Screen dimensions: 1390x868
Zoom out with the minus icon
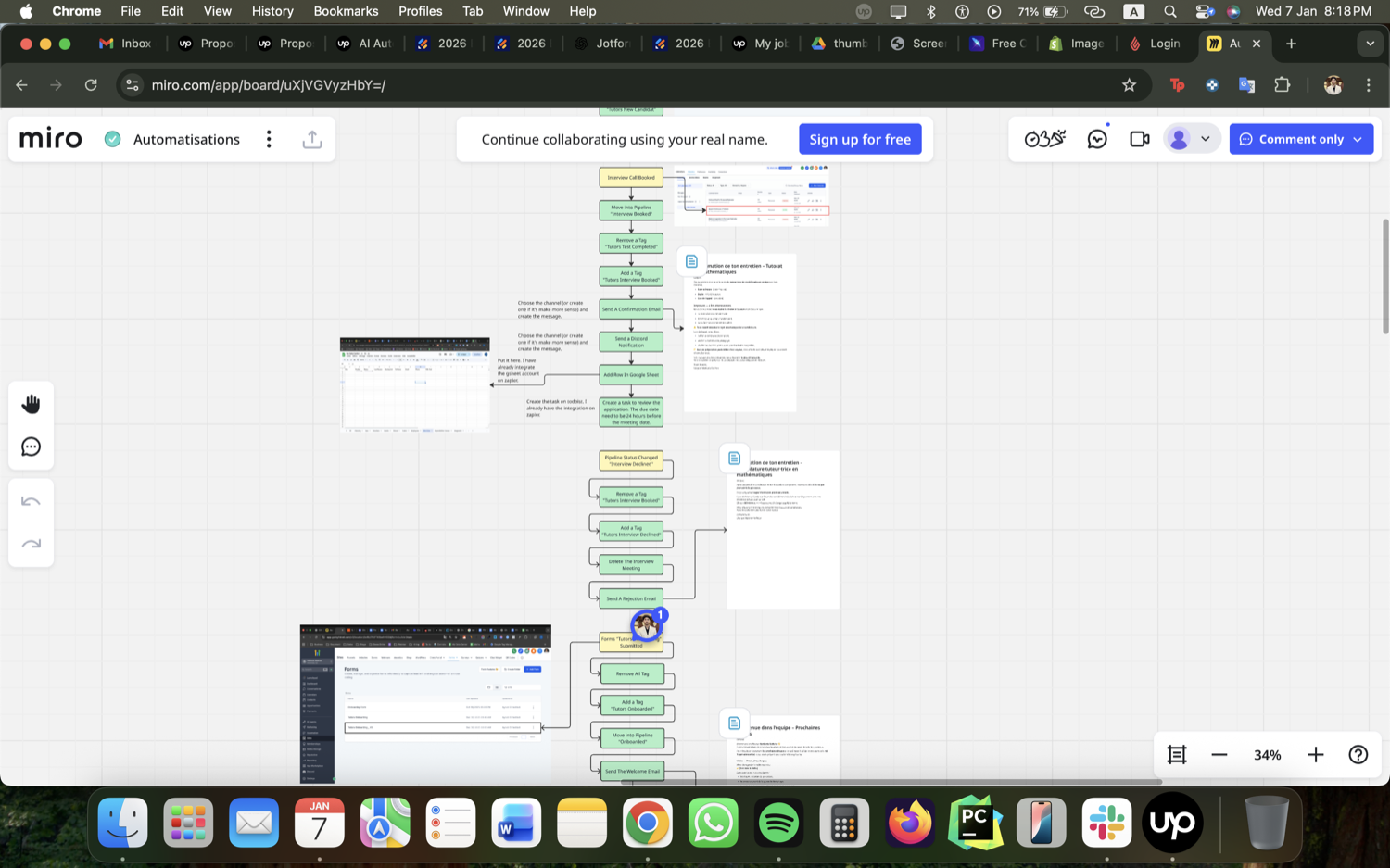[x=1219, y=755]
